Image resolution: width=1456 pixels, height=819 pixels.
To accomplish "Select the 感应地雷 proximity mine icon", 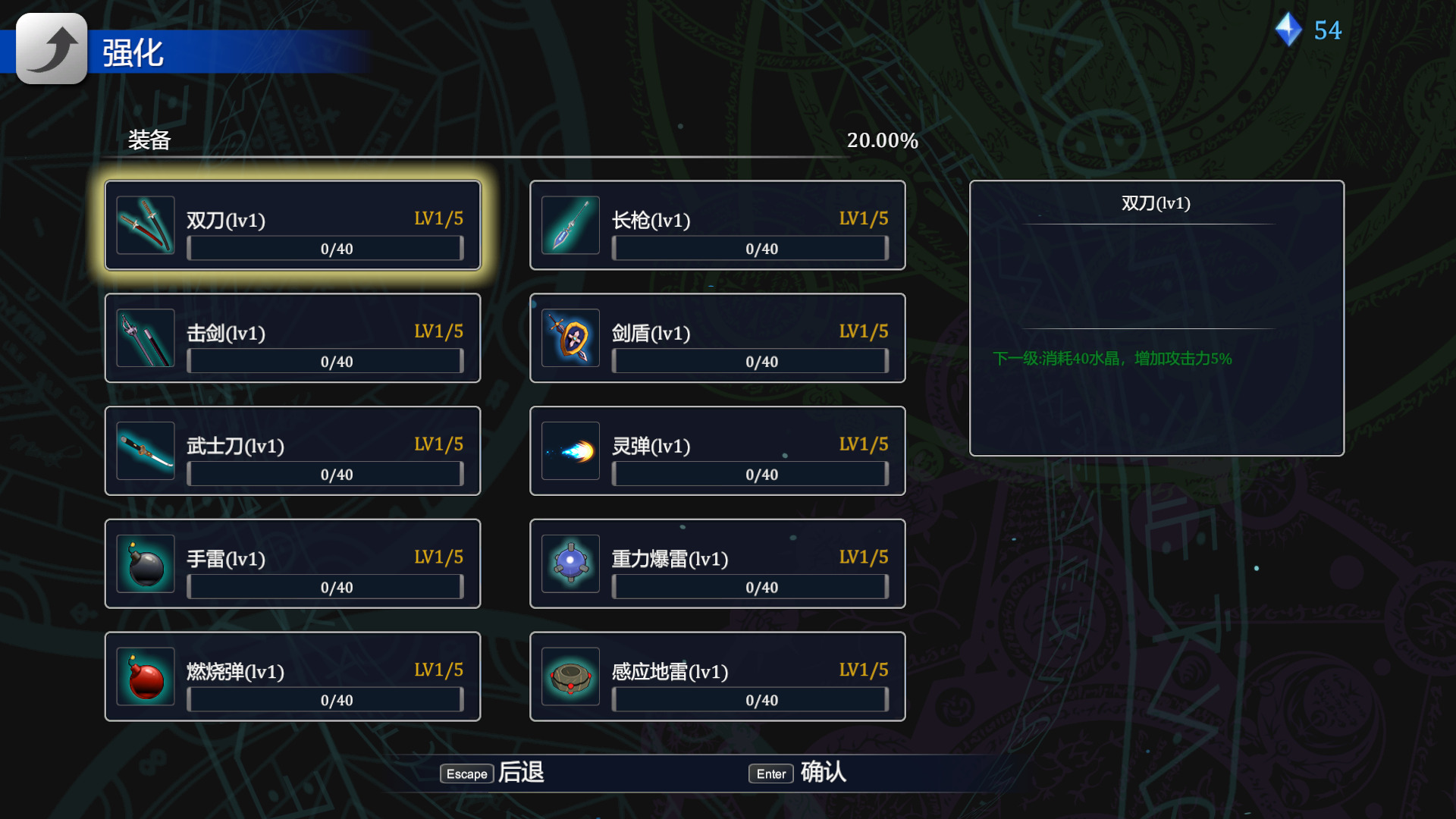I will pyautogui.click(x=570, y=677).
